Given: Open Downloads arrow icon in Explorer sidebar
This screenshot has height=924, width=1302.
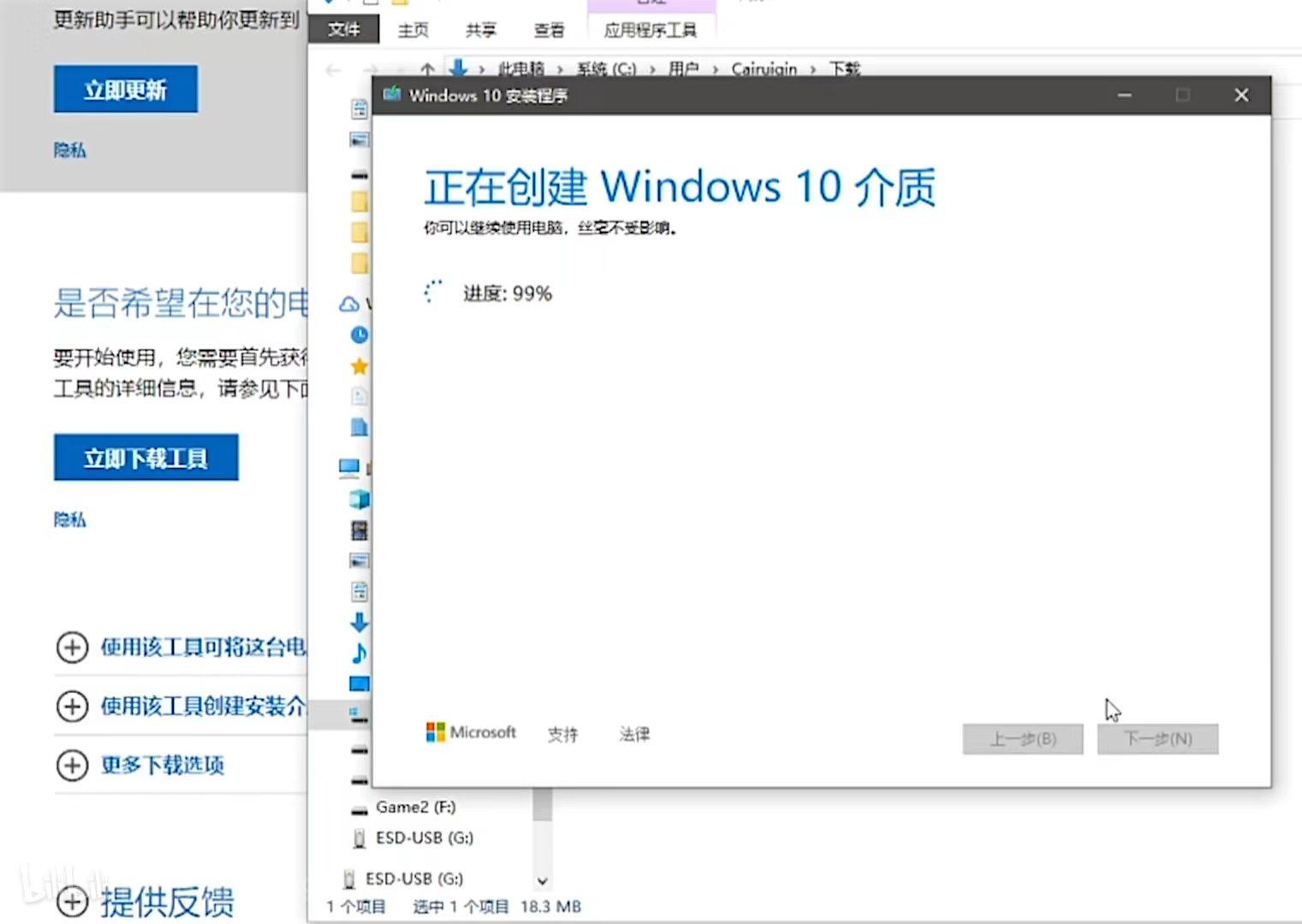Looking at the screenshot, I should (360, 622).
